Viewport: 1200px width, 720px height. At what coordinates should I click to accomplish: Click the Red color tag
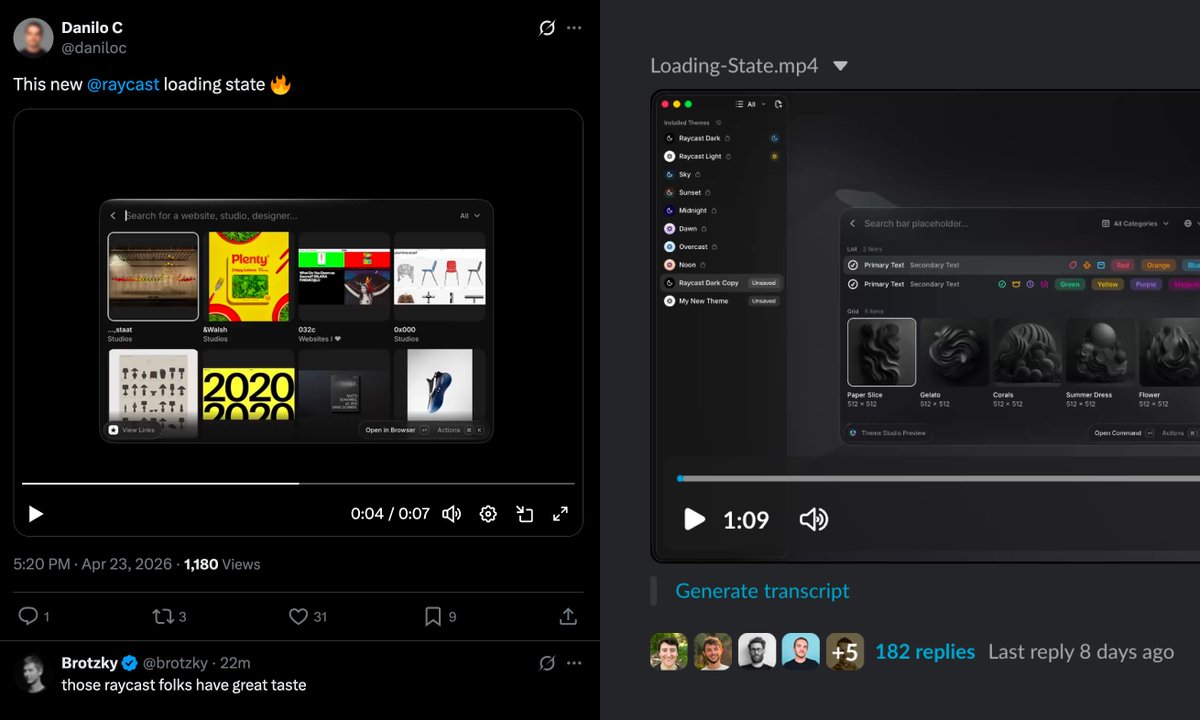coord(1123,265)
